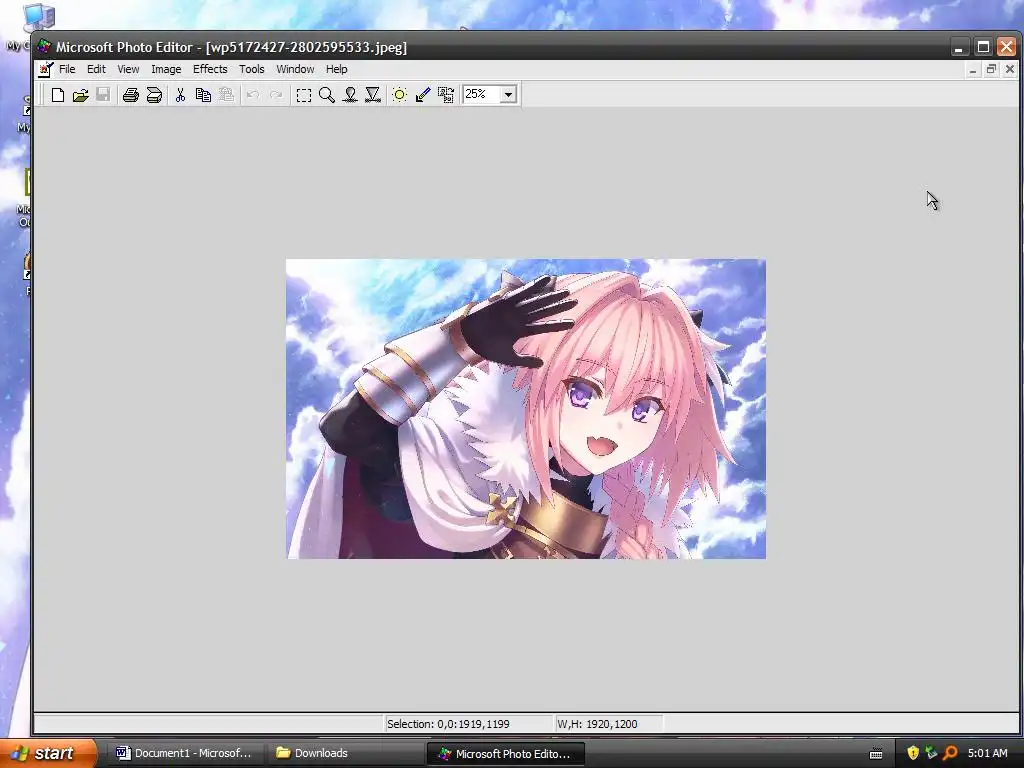Pick the magnifying glass Zoom tool

327,95
